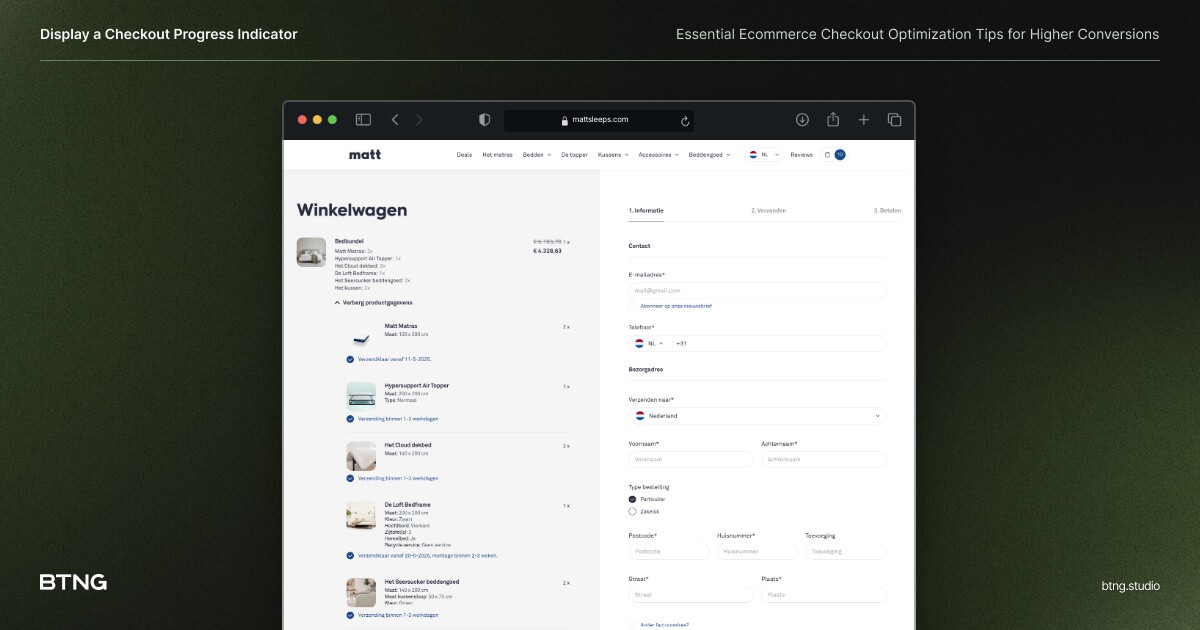Open the Accessoires dropdown menu
The width and height of the screenshot is (1200, 630).
[x=659, y=155]
